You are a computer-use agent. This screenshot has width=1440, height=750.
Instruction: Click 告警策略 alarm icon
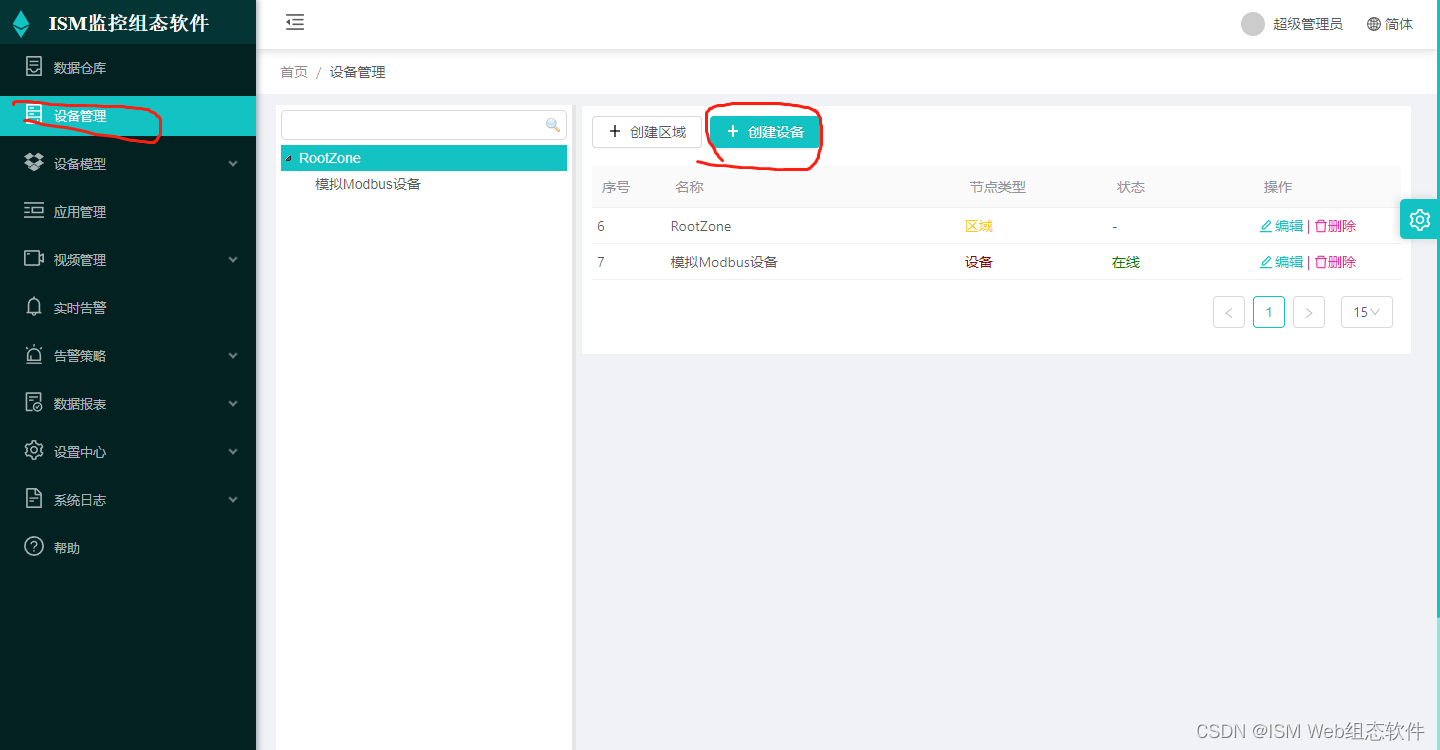(34, 355)
